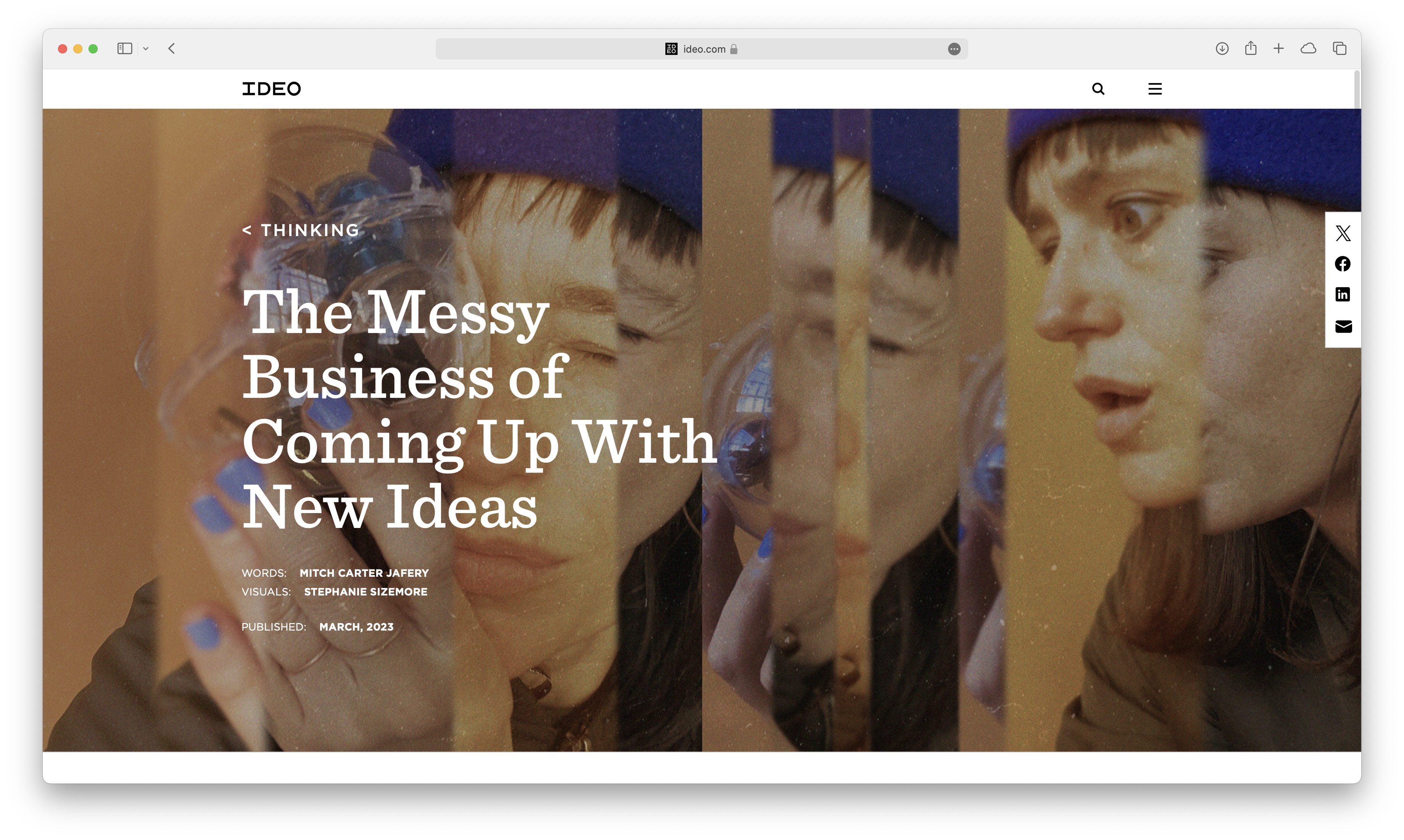Show iCloud tabs

click(x=1308, y=49)
